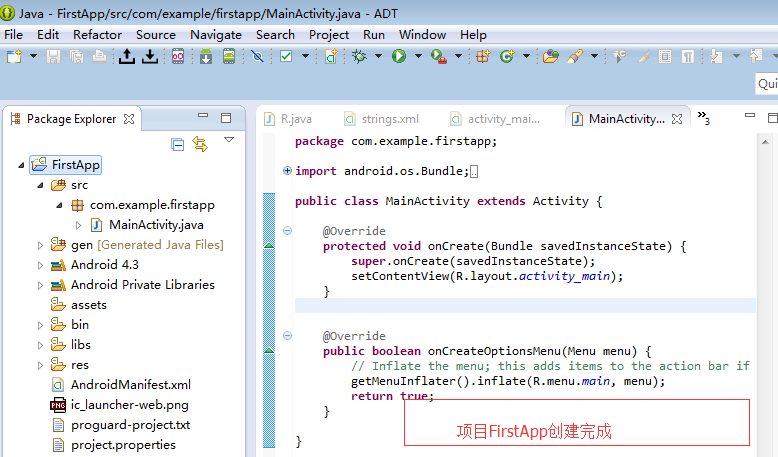The width and height of the screenshot is (778, 457).
Task: Open the Search flashlight dropdown arrow
Action: coord(594,56)
